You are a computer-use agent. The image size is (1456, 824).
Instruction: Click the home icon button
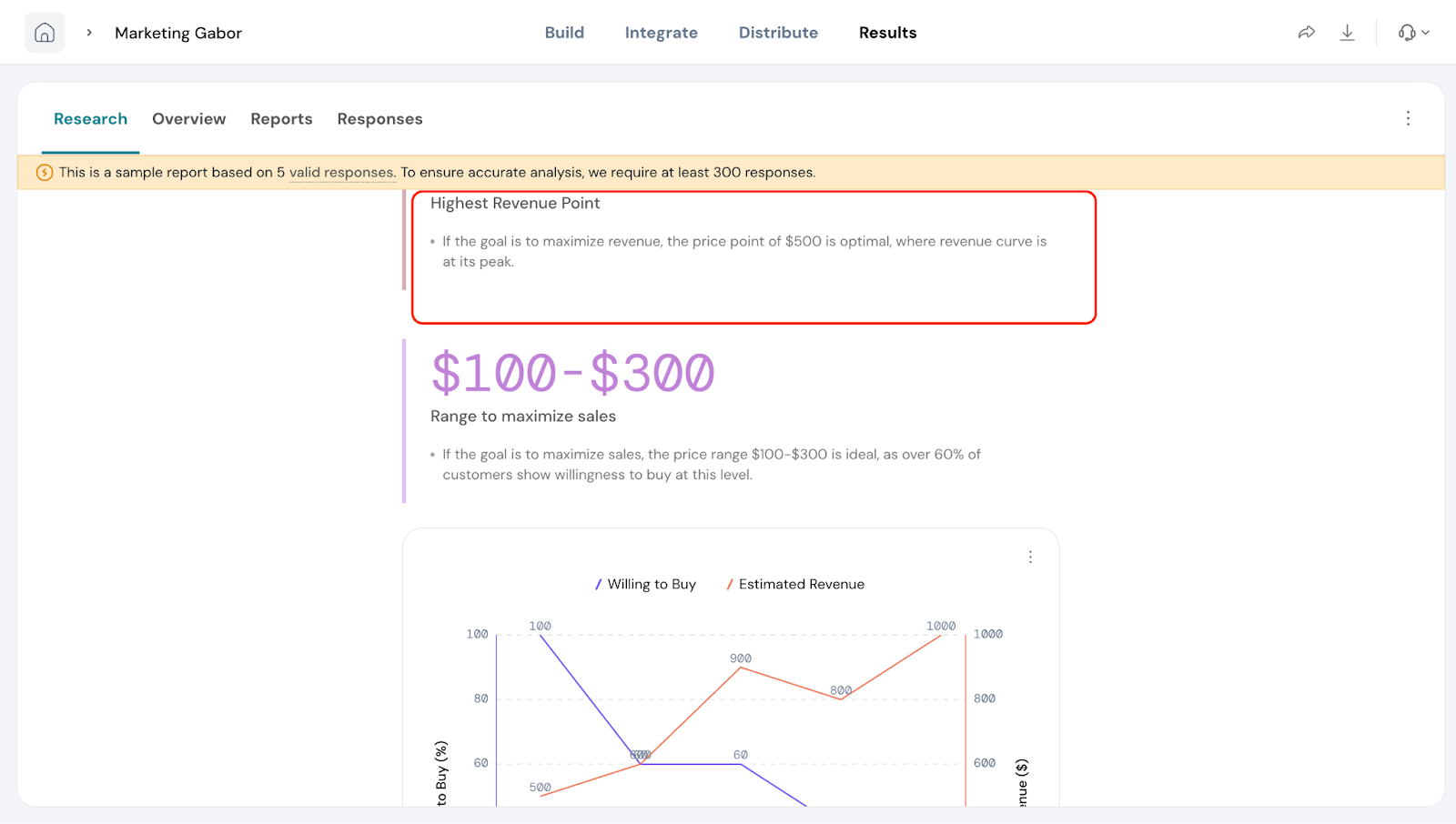[x=45, y=33]
